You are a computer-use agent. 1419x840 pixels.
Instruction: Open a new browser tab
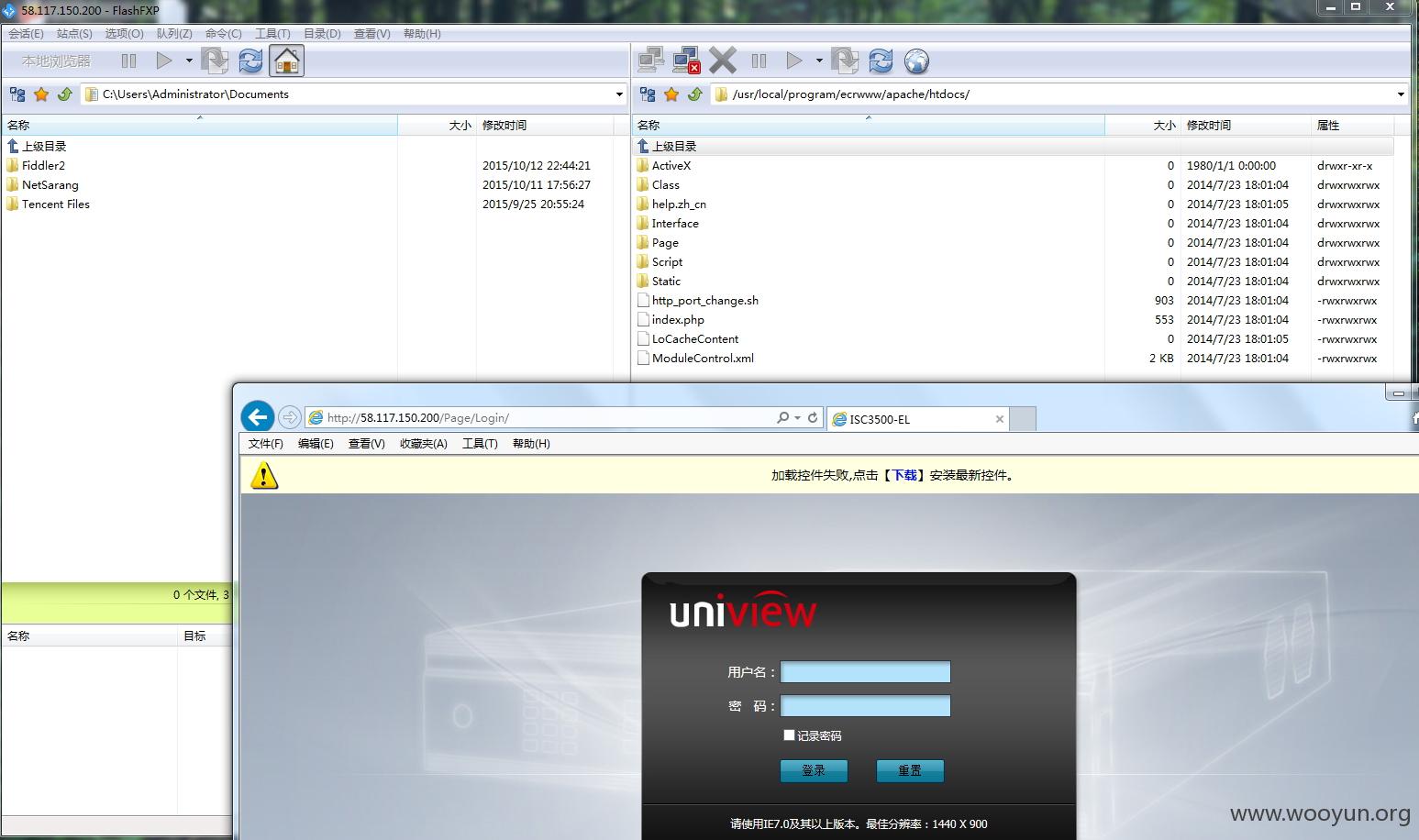[1023, 419]
